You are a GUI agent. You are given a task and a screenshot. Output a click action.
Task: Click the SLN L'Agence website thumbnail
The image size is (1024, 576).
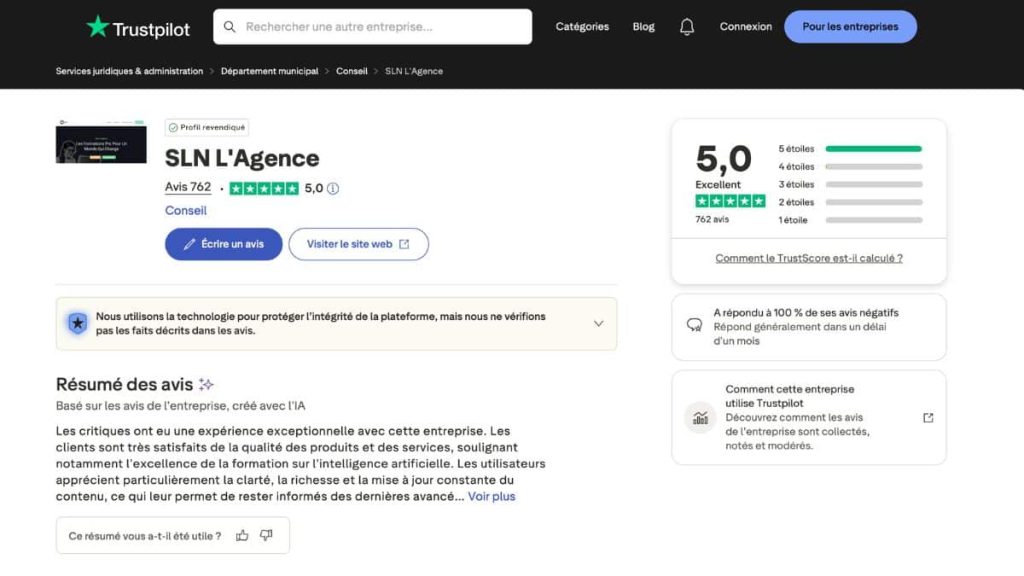pyautogui.click(x=101, y=141)
